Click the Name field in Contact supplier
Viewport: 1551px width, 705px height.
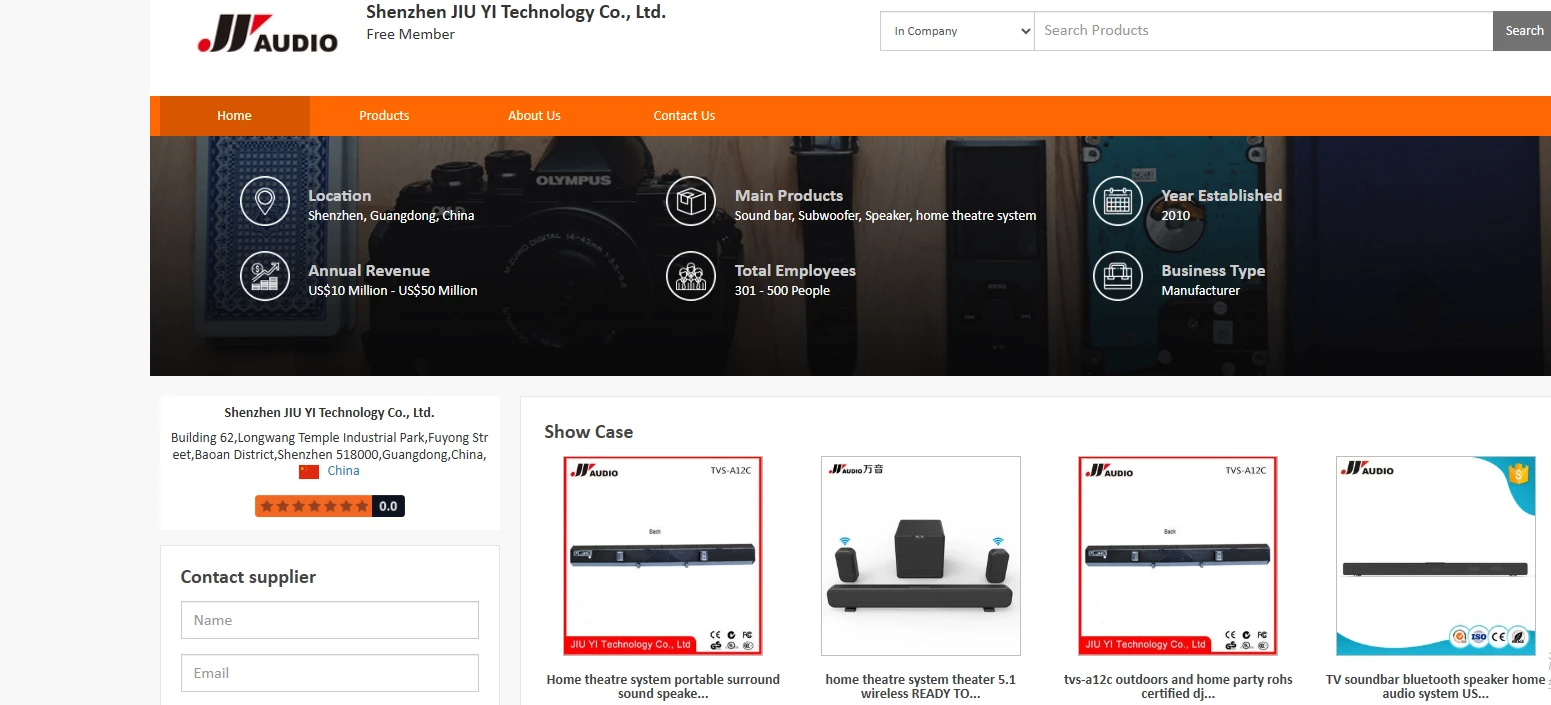point(330,620)
